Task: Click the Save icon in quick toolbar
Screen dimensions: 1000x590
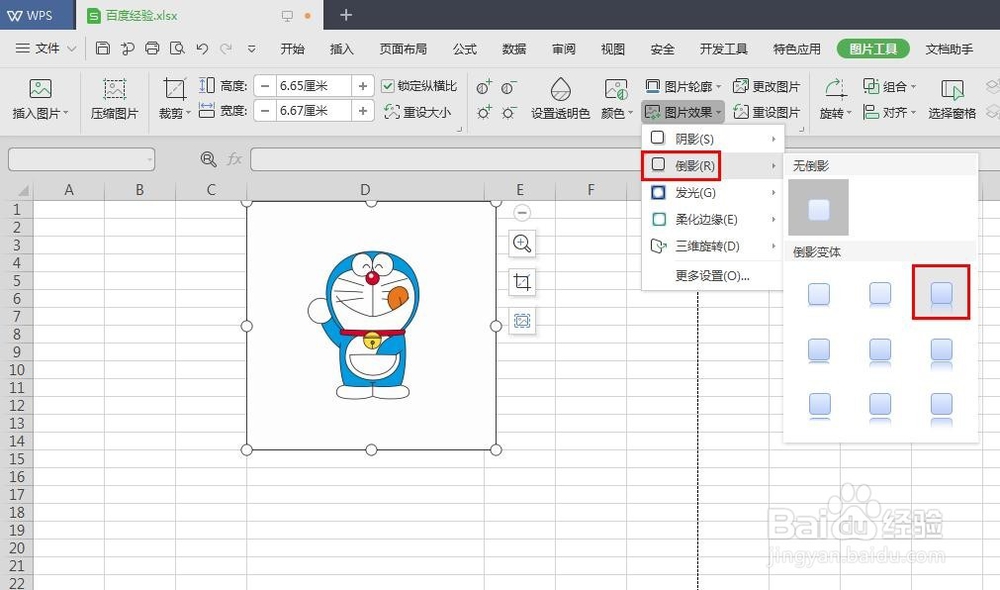Action: click(103, 48)
